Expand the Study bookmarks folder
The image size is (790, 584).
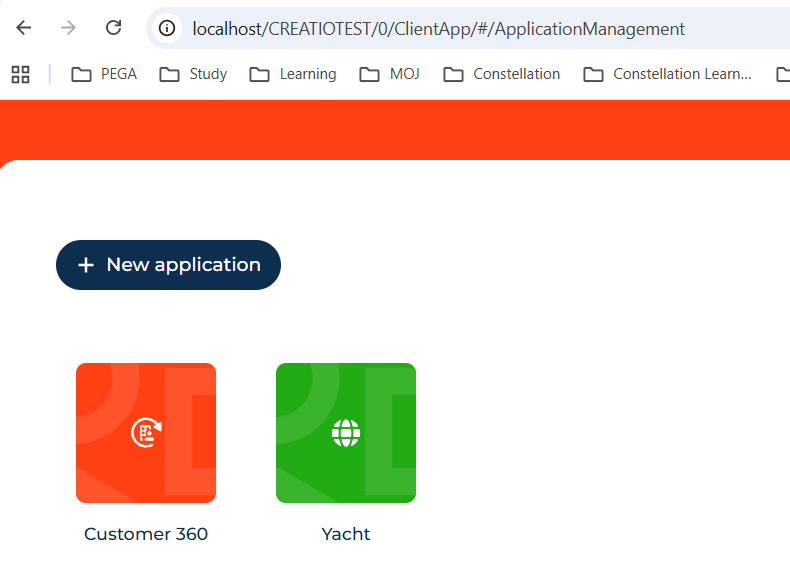pos(193,74)
